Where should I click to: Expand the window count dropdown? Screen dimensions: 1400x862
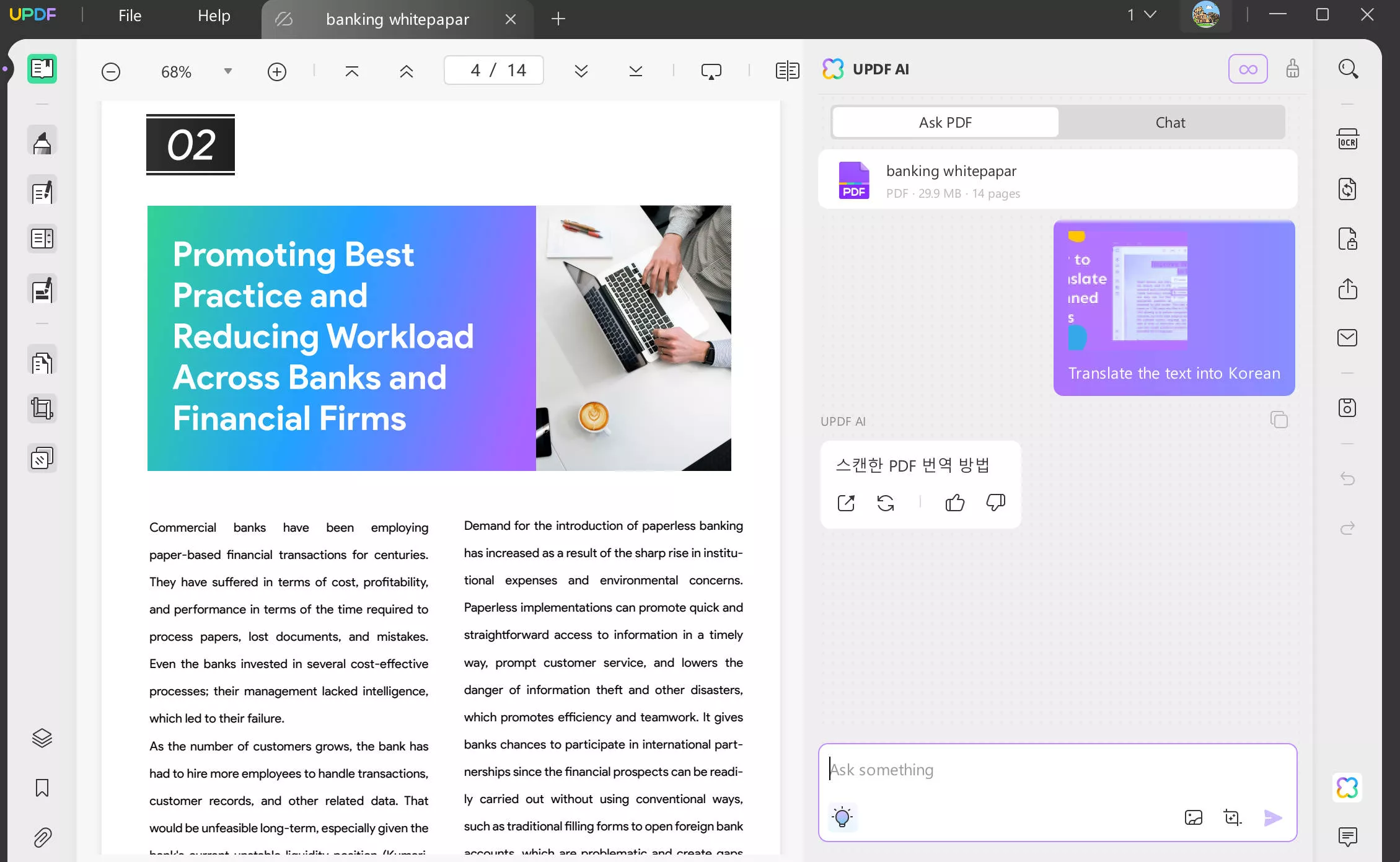(1150, 14)
